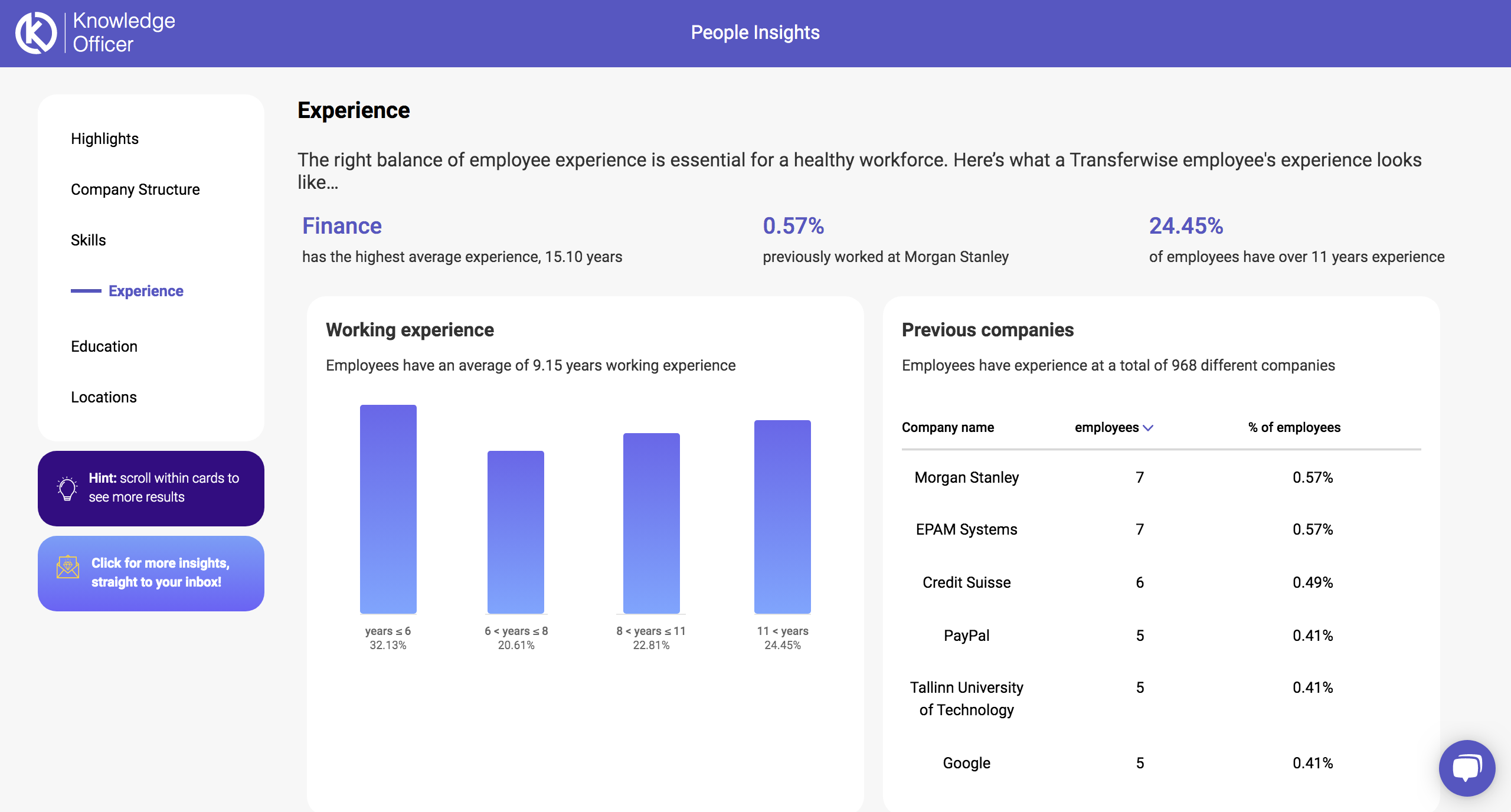This screenshot has height=812, width=1511.
Task: Sort the employees column using its arrow
Action: point(1148,428)
